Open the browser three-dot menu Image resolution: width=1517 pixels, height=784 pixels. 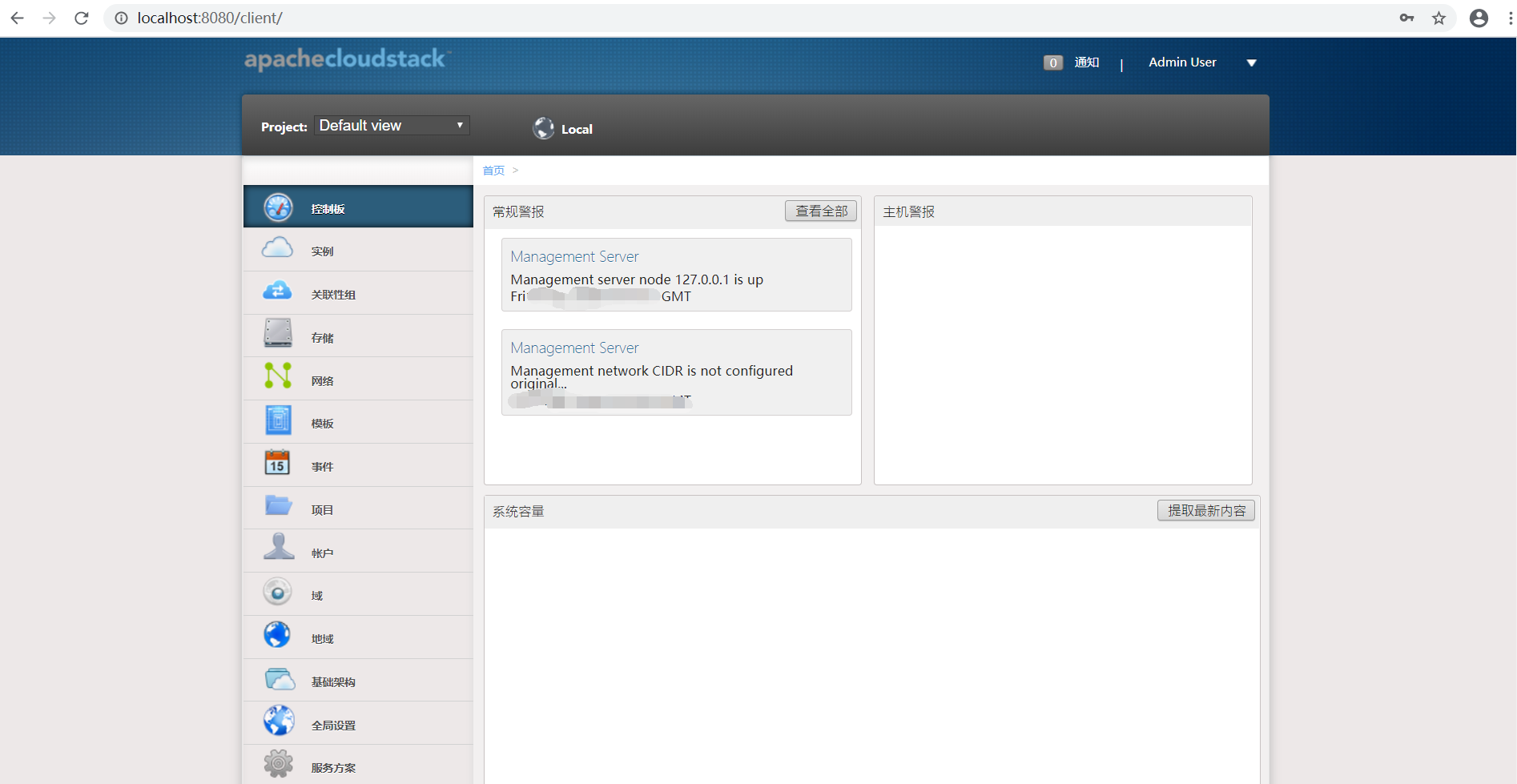tap(1511, 18)
